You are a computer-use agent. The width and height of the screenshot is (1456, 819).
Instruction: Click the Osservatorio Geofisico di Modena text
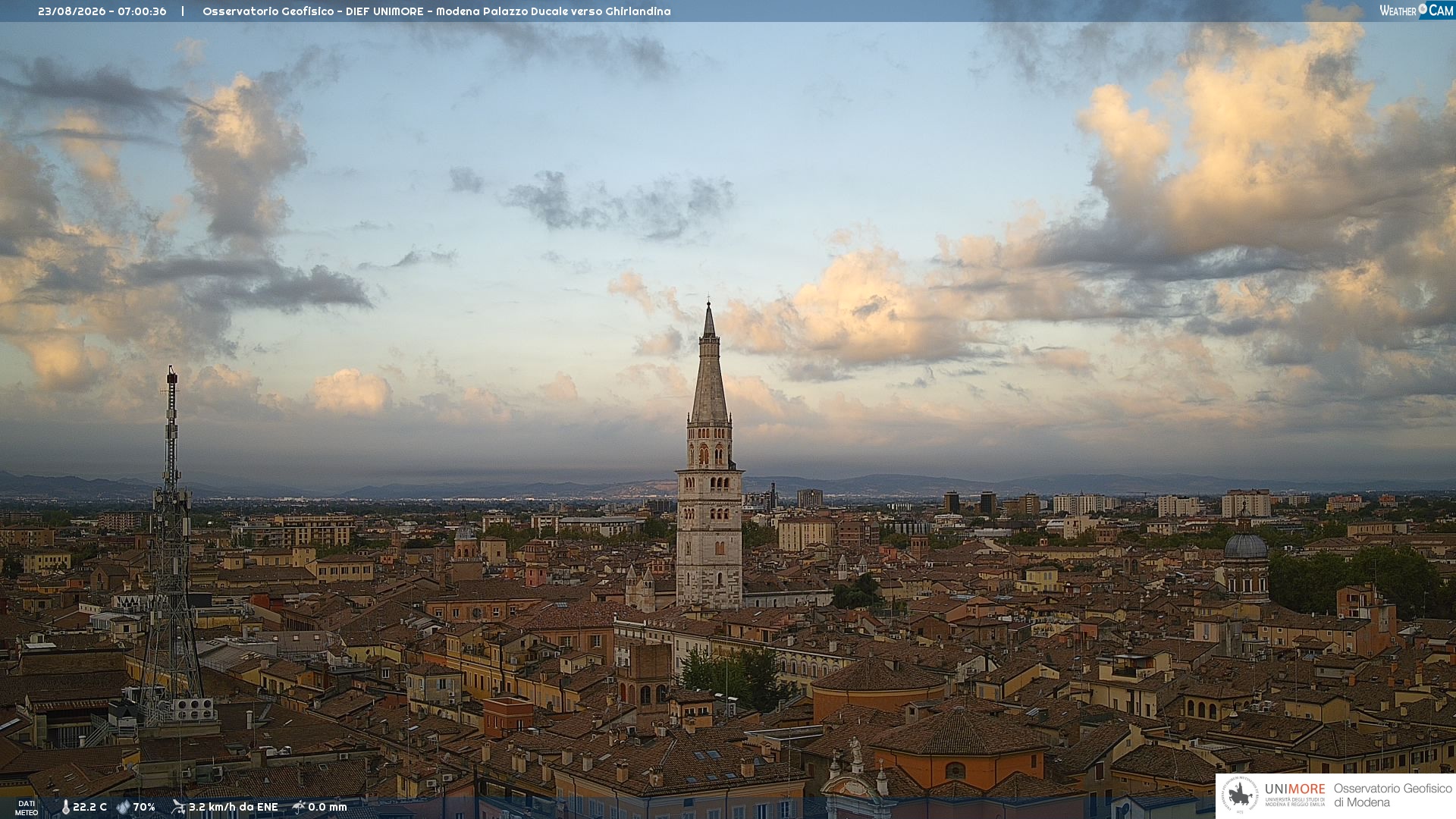(x=1392, y=795)
